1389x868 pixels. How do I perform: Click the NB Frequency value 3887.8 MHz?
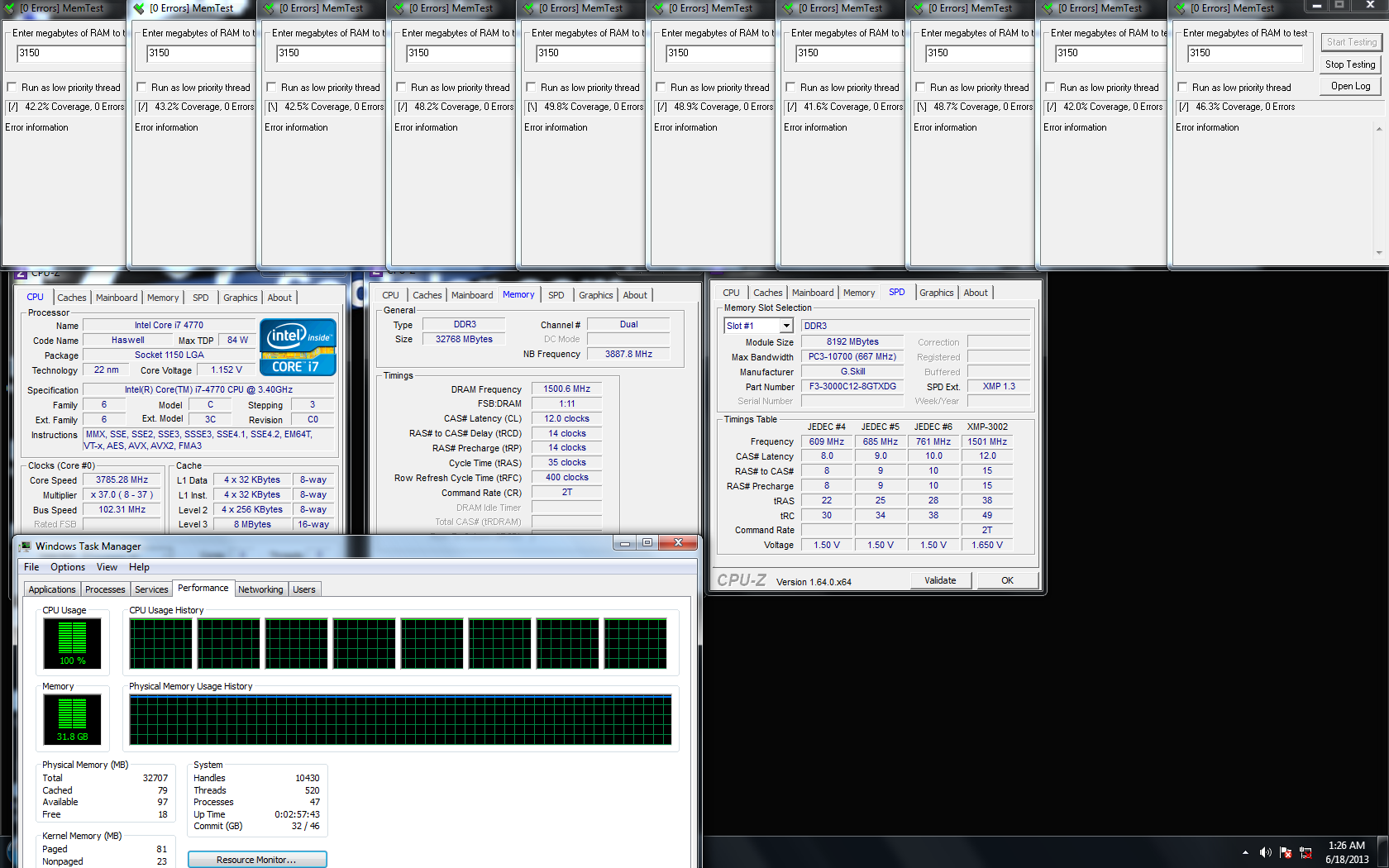pos(628,354)
